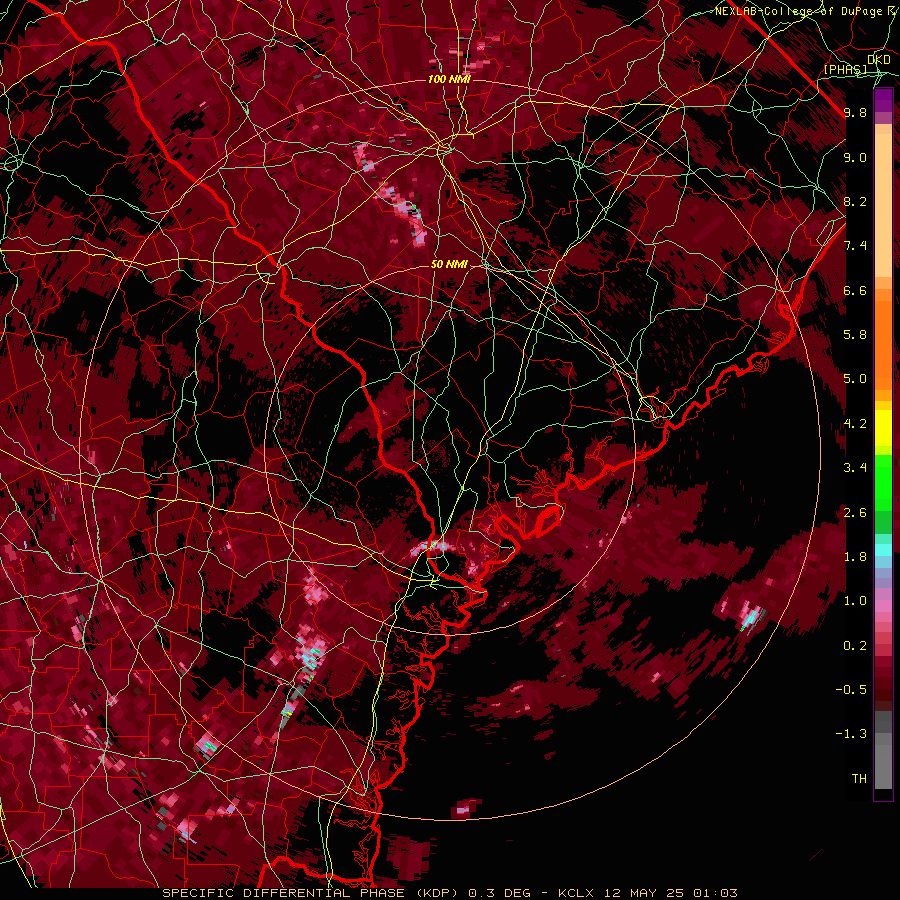Pick the bright green segment of the color bar
The width and height of the screenshot is (900, 900).
[883, 485]
